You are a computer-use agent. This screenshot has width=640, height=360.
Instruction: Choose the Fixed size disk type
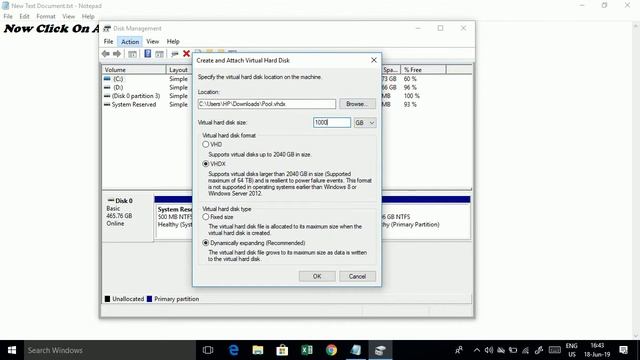click(x=206, y=217)
